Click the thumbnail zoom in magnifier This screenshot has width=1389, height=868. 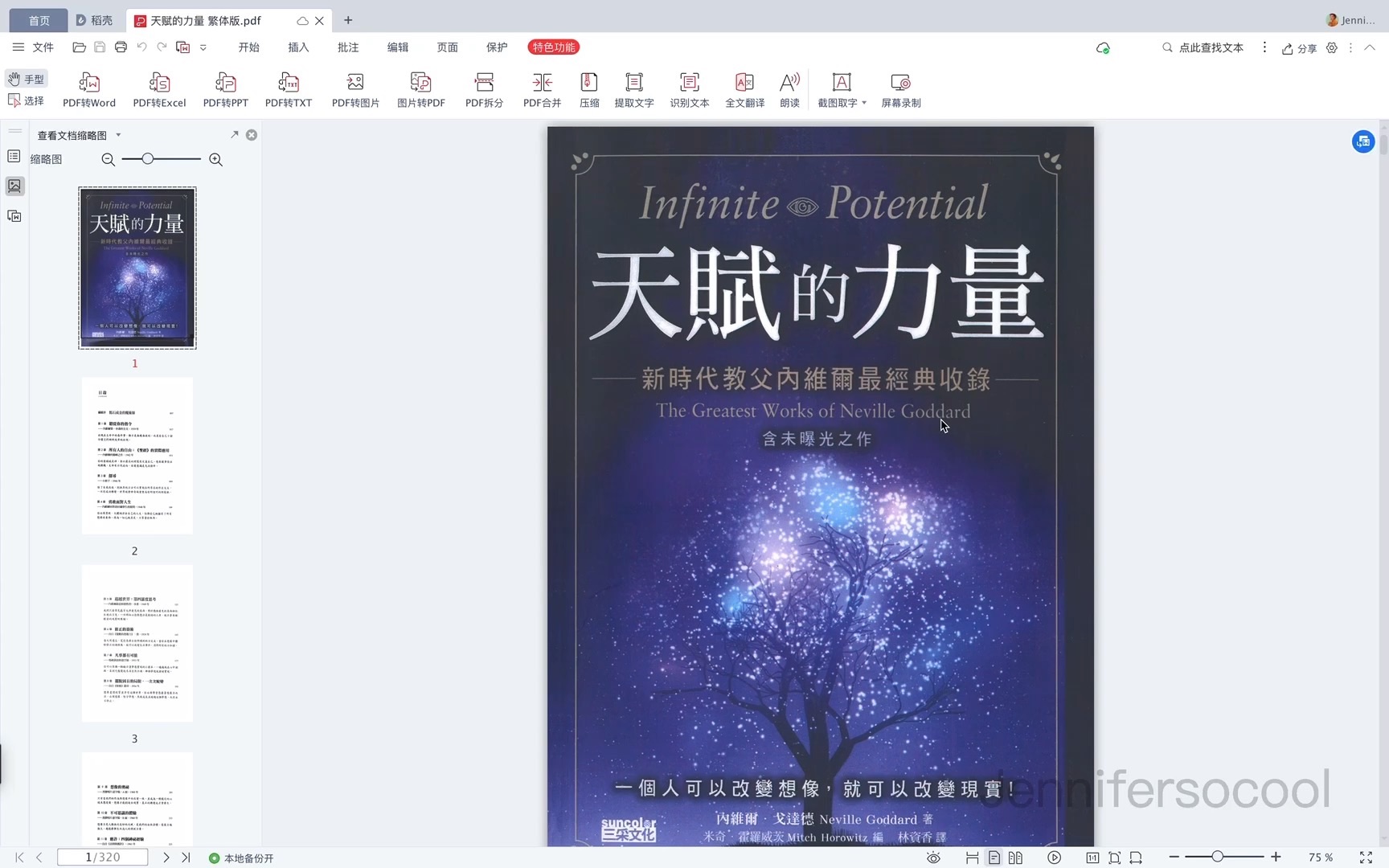pos(215,159)
